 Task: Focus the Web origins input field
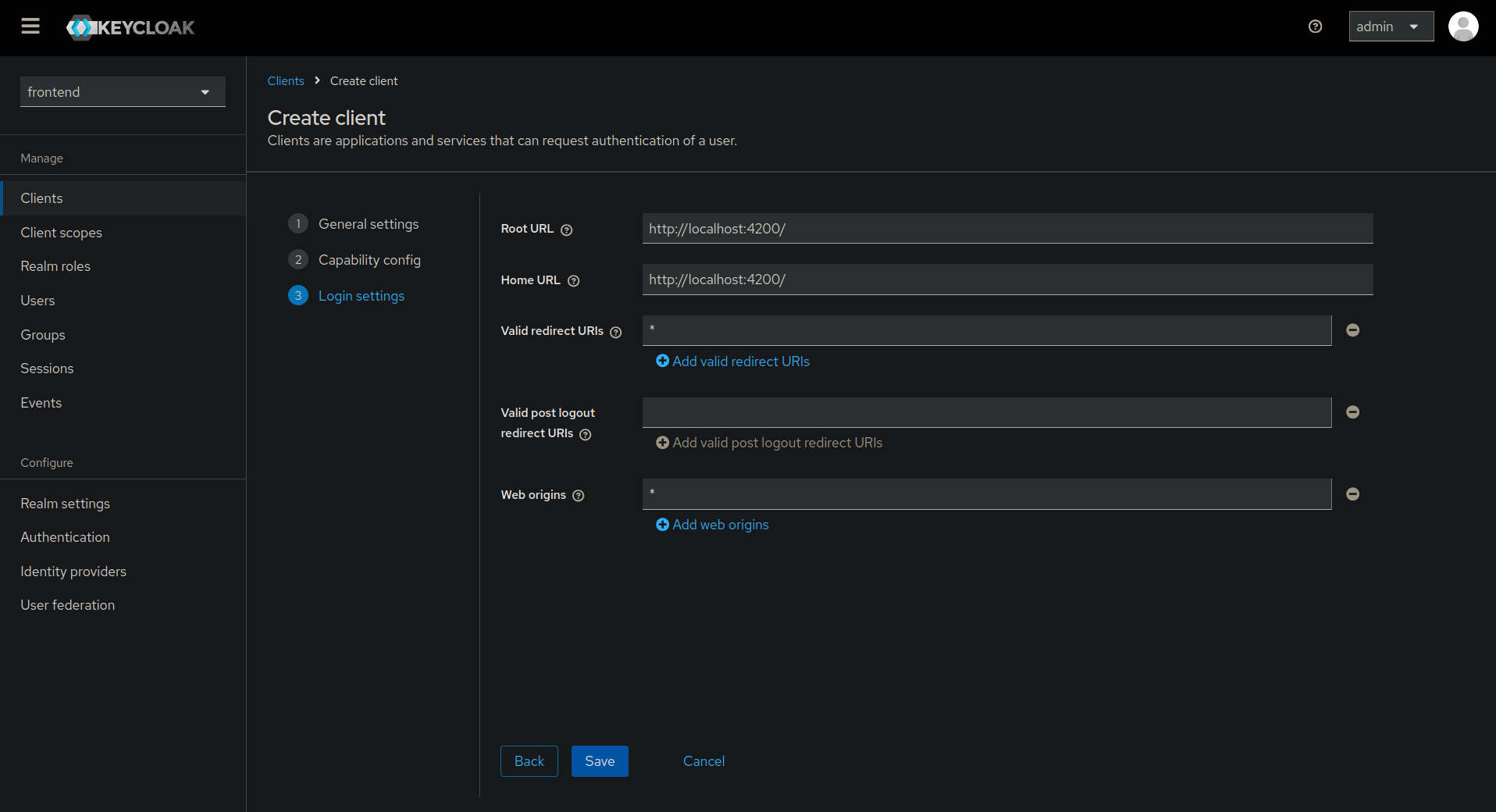tap(987, 494)
